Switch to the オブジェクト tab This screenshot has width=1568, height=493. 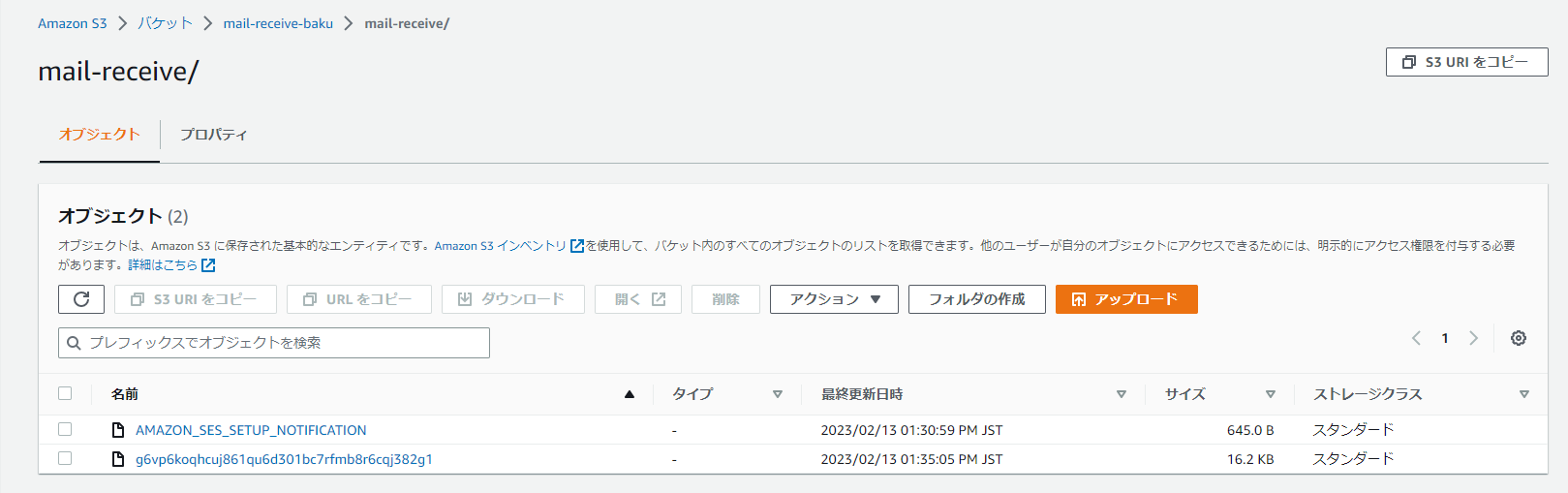99,135
